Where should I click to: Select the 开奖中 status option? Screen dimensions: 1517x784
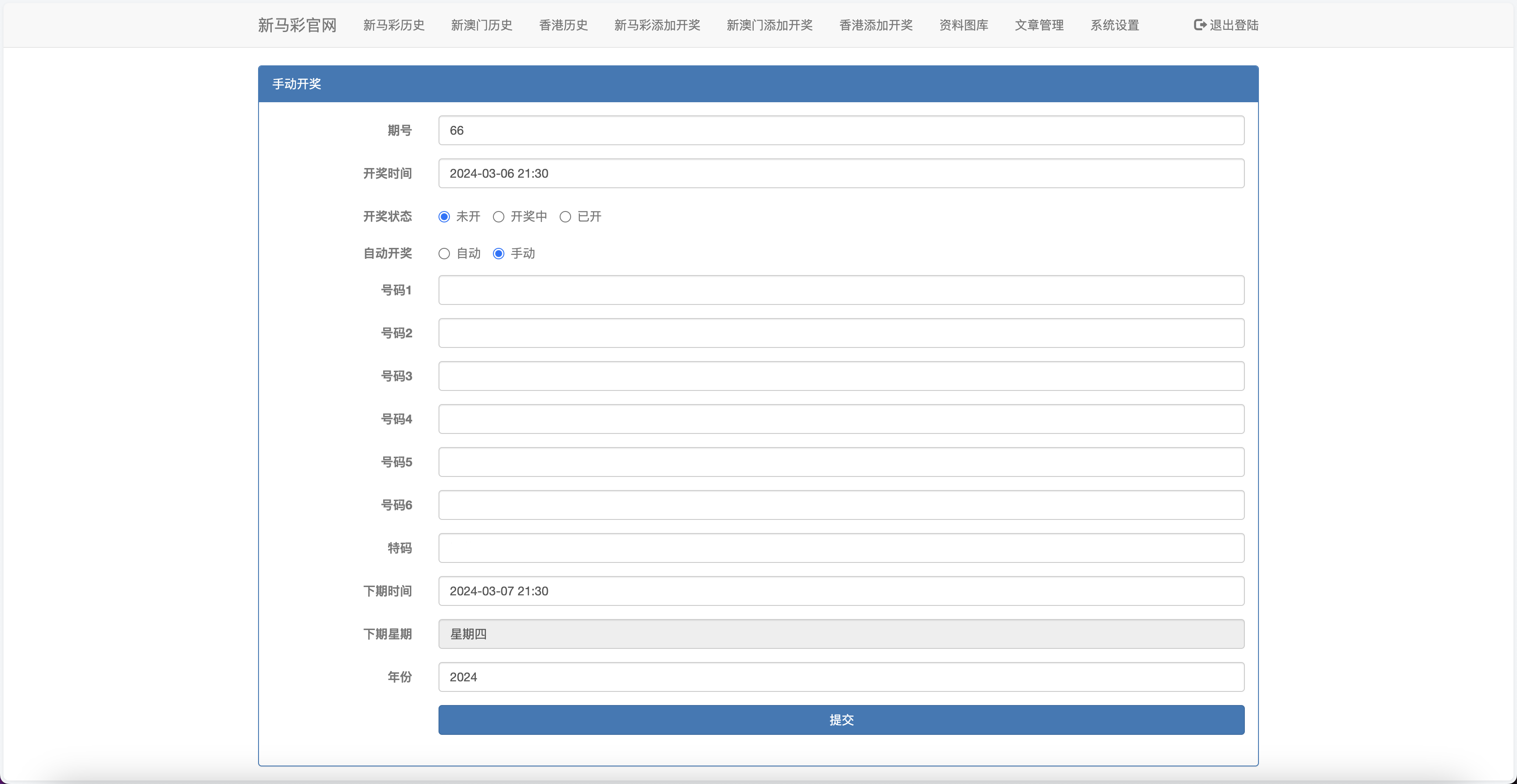(499, 217)
